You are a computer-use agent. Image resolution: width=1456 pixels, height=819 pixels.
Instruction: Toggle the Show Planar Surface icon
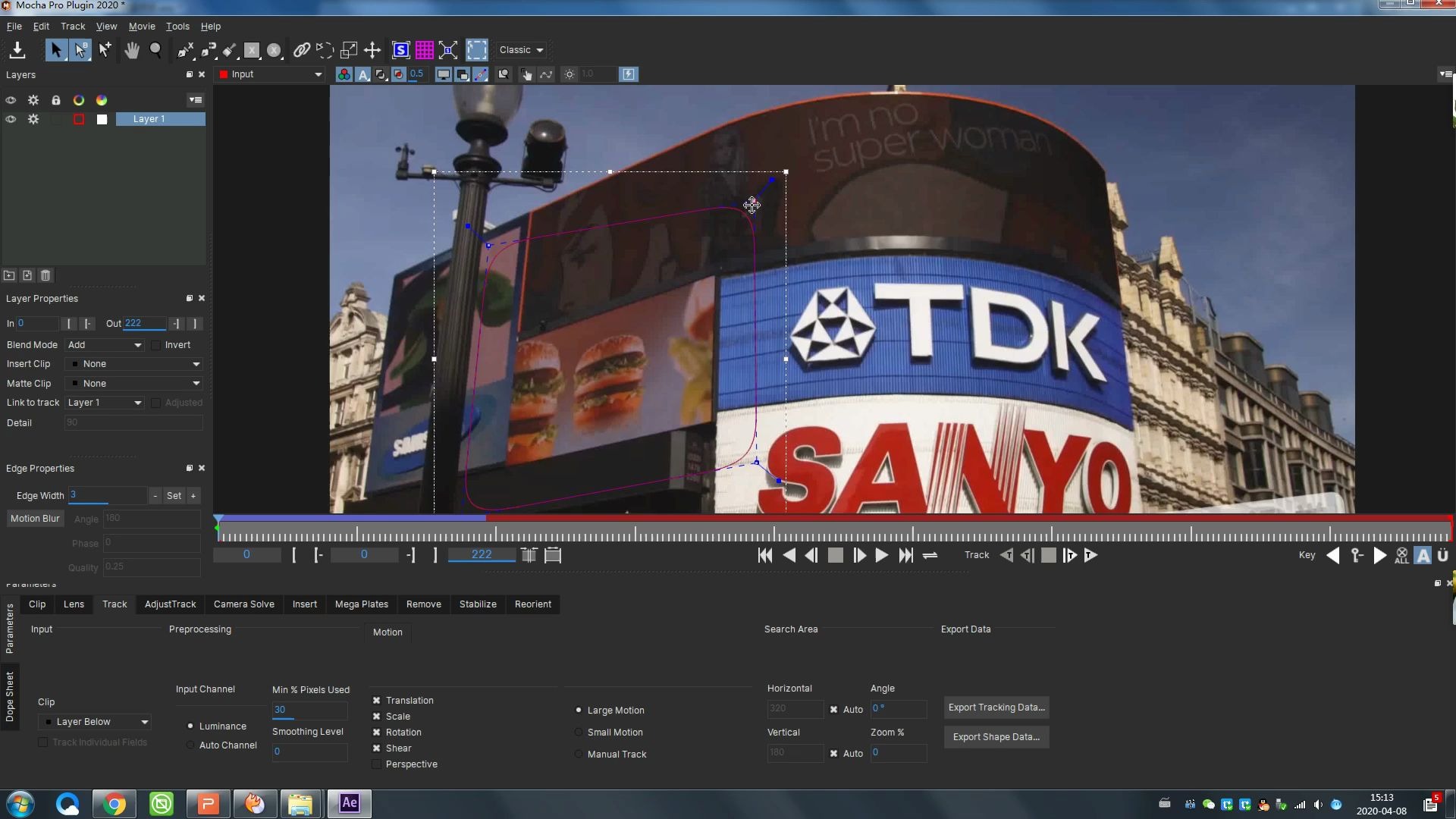point(402,50)
